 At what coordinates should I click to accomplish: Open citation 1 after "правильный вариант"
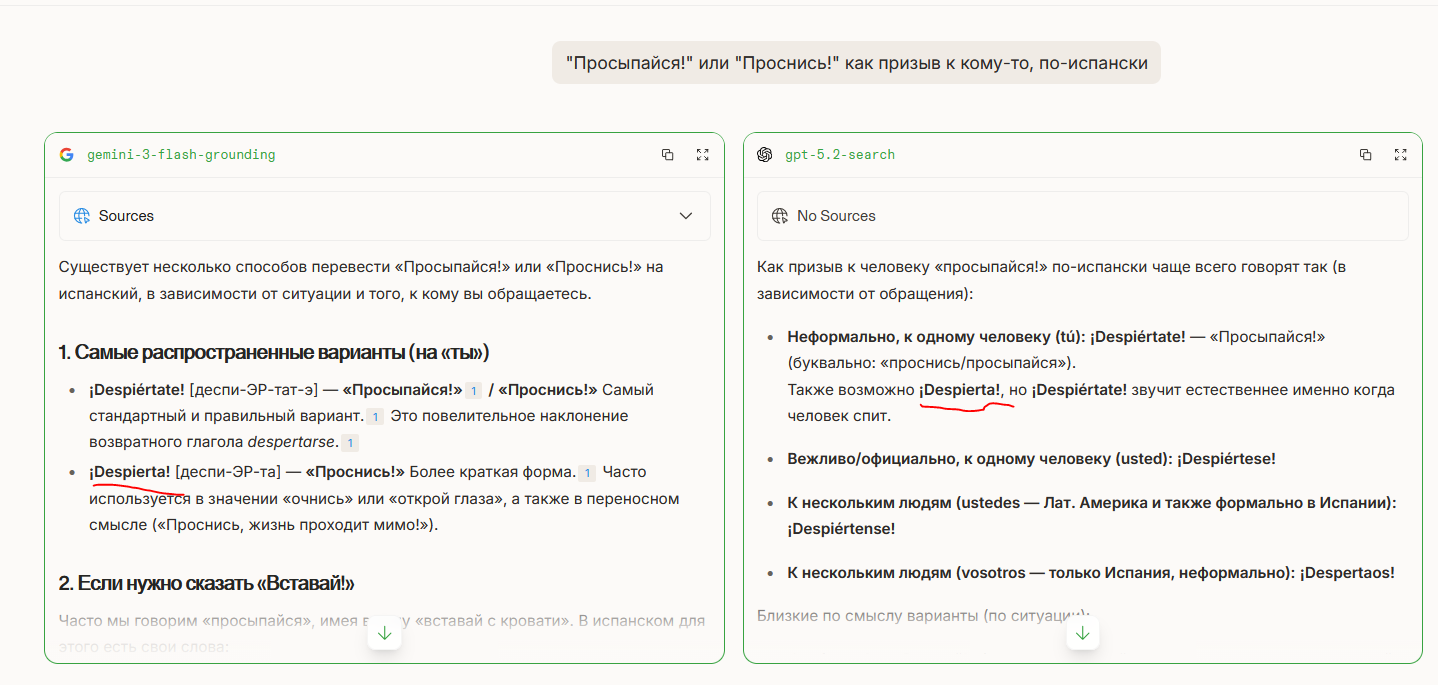point(375,416)
